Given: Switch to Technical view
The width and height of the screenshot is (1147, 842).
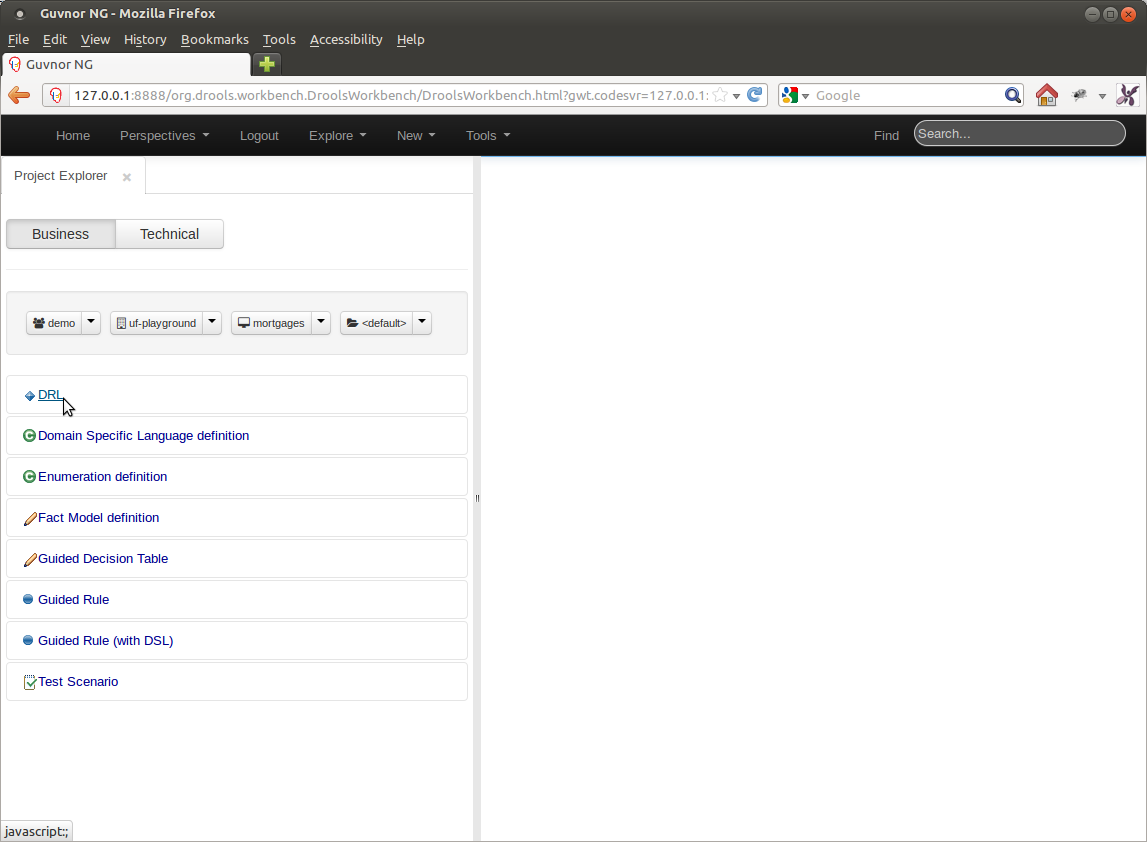Looking at the screenshot, I should (x=169, y=234).
